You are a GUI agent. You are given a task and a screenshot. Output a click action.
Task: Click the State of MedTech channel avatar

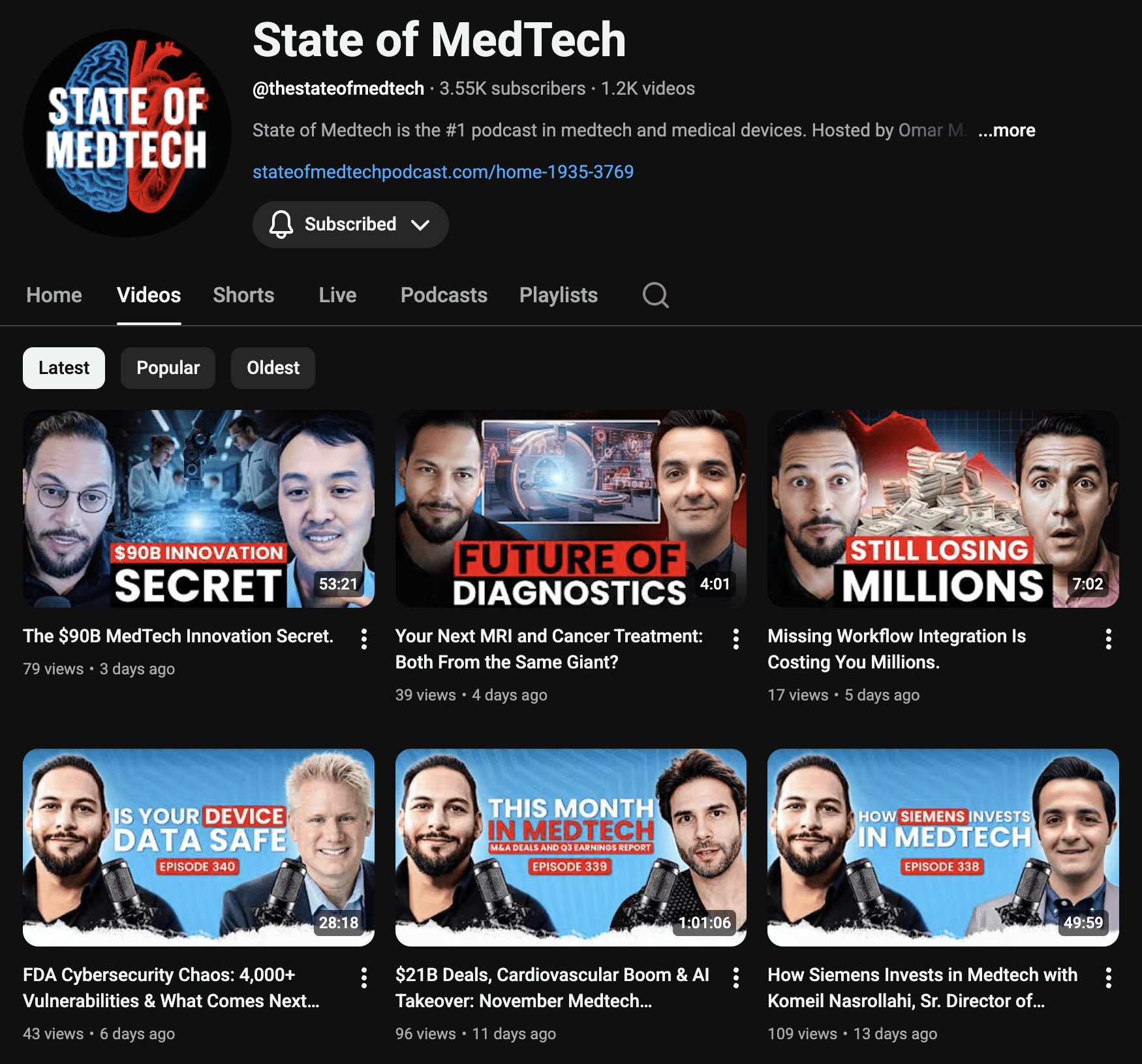pyautogui.click(x=127, y=133)
